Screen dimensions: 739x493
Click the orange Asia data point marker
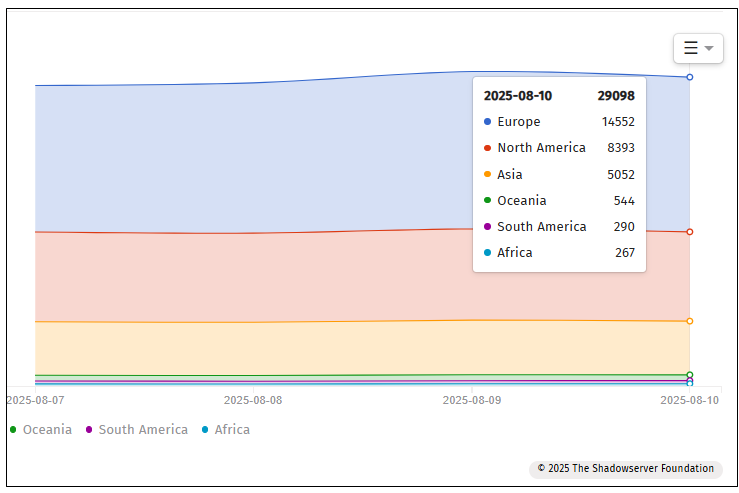690,321
